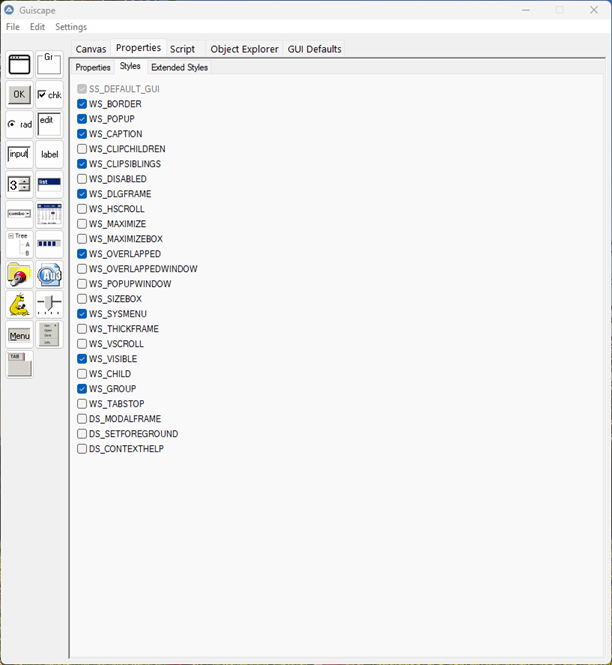This screenshot has height=665, width=612.
Task: Choose the calendar date control tool
Action: click(49, 215)
